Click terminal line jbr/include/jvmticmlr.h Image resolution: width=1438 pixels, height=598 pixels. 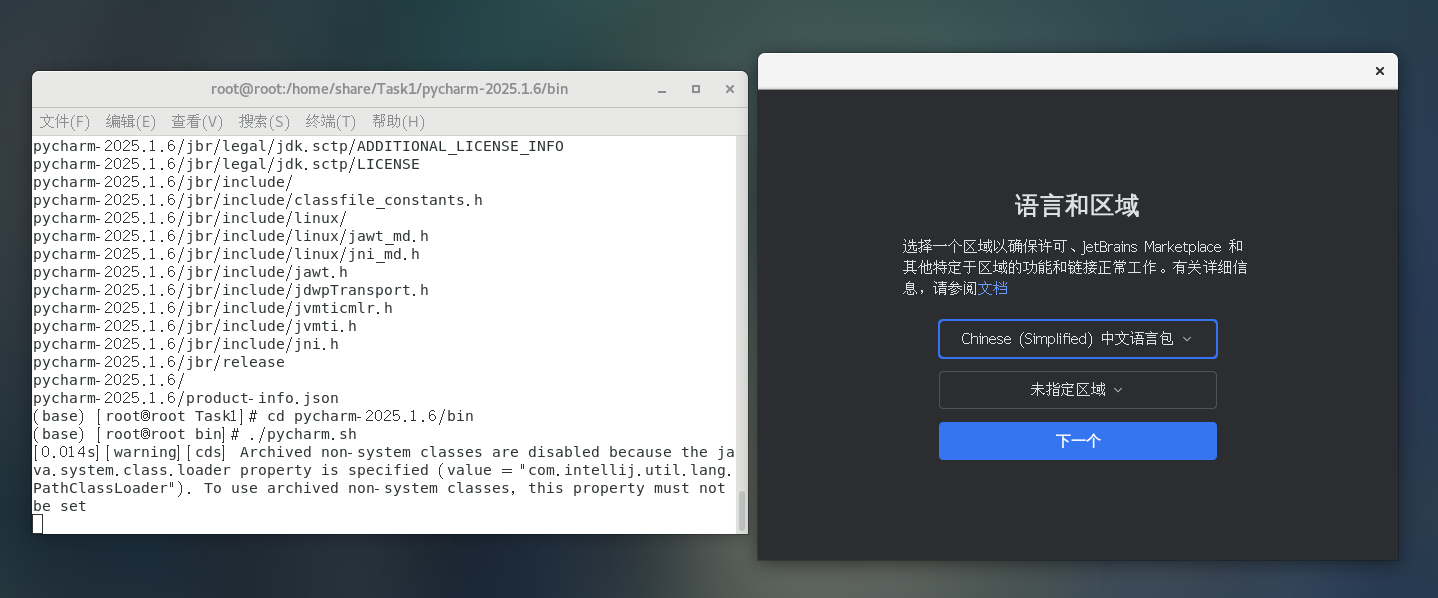213,308
